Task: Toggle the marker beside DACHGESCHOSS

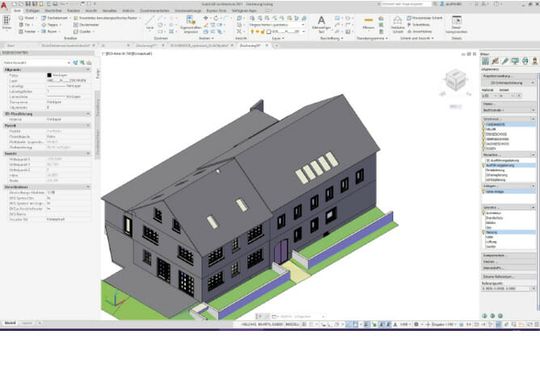Action: 484,144
